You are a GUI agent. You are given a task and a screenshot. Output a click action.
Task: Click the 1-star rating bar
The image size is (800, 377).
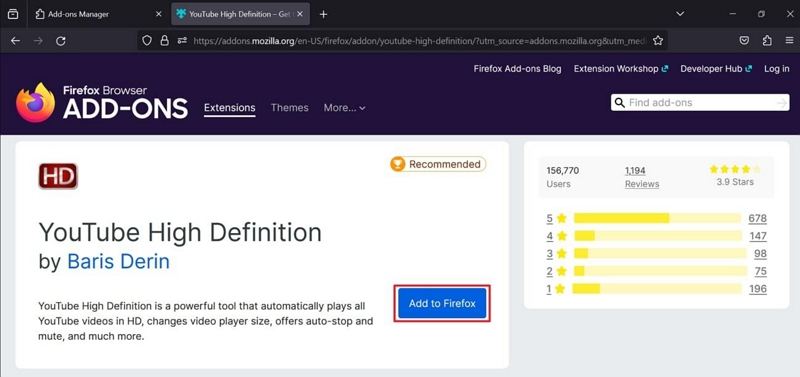(x=657, y=289)
